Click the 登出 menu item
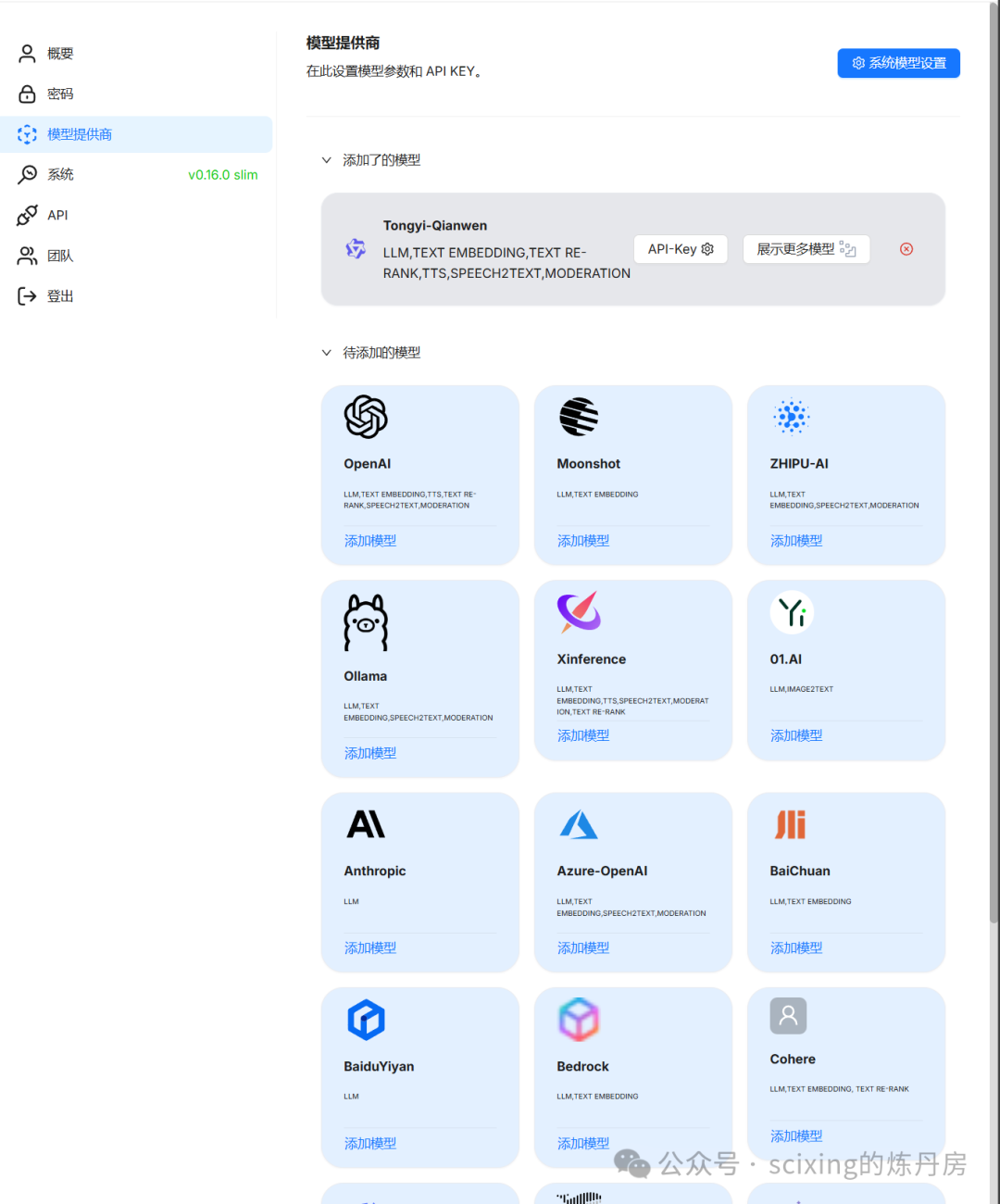The width and height of the screenshot is (1000, 1204). 136,296
